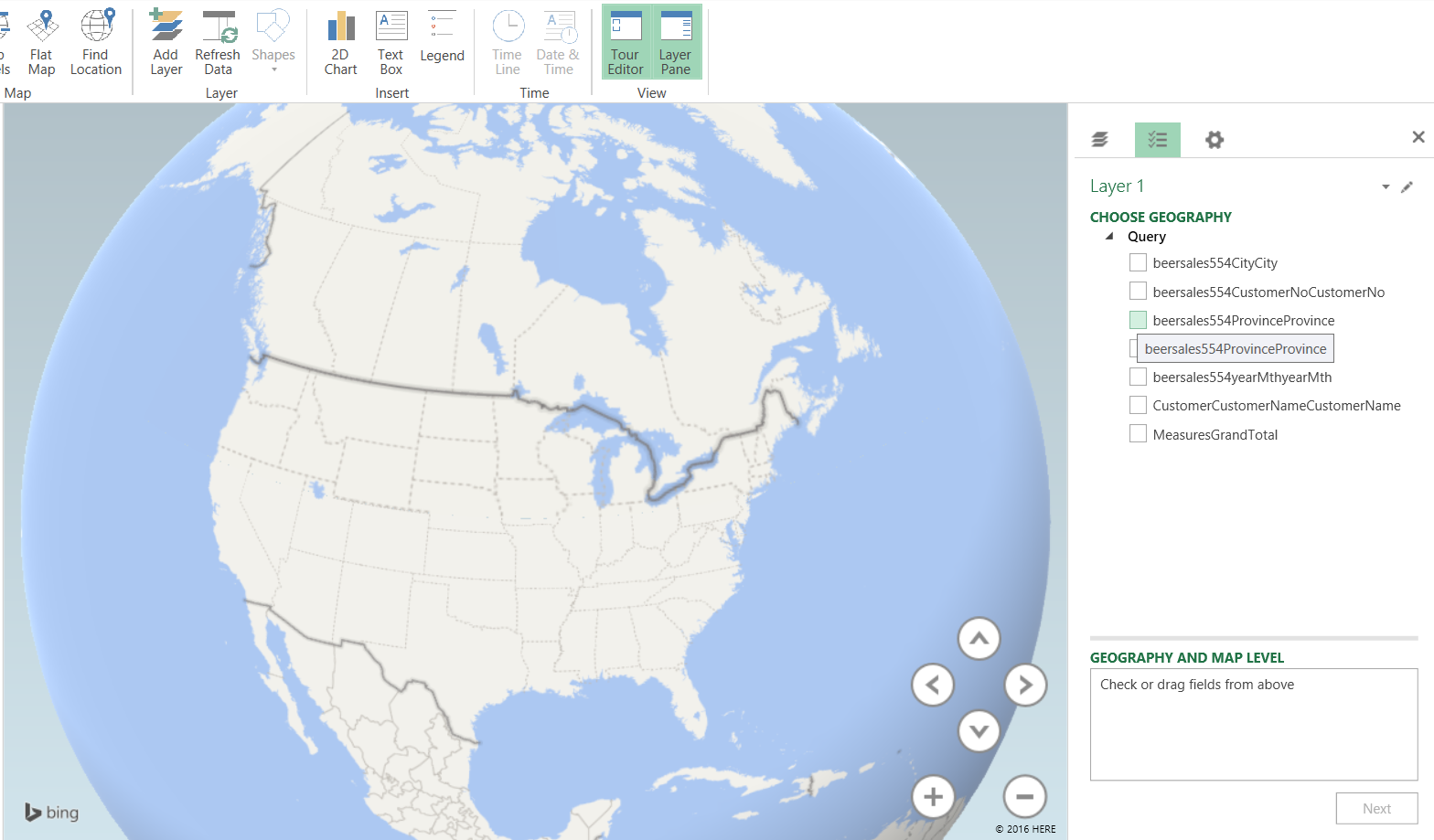Viewport: 1434px width, 840px height.
Task: Click the MeasuresGrandTotal field name
Action: point(1215,434)
